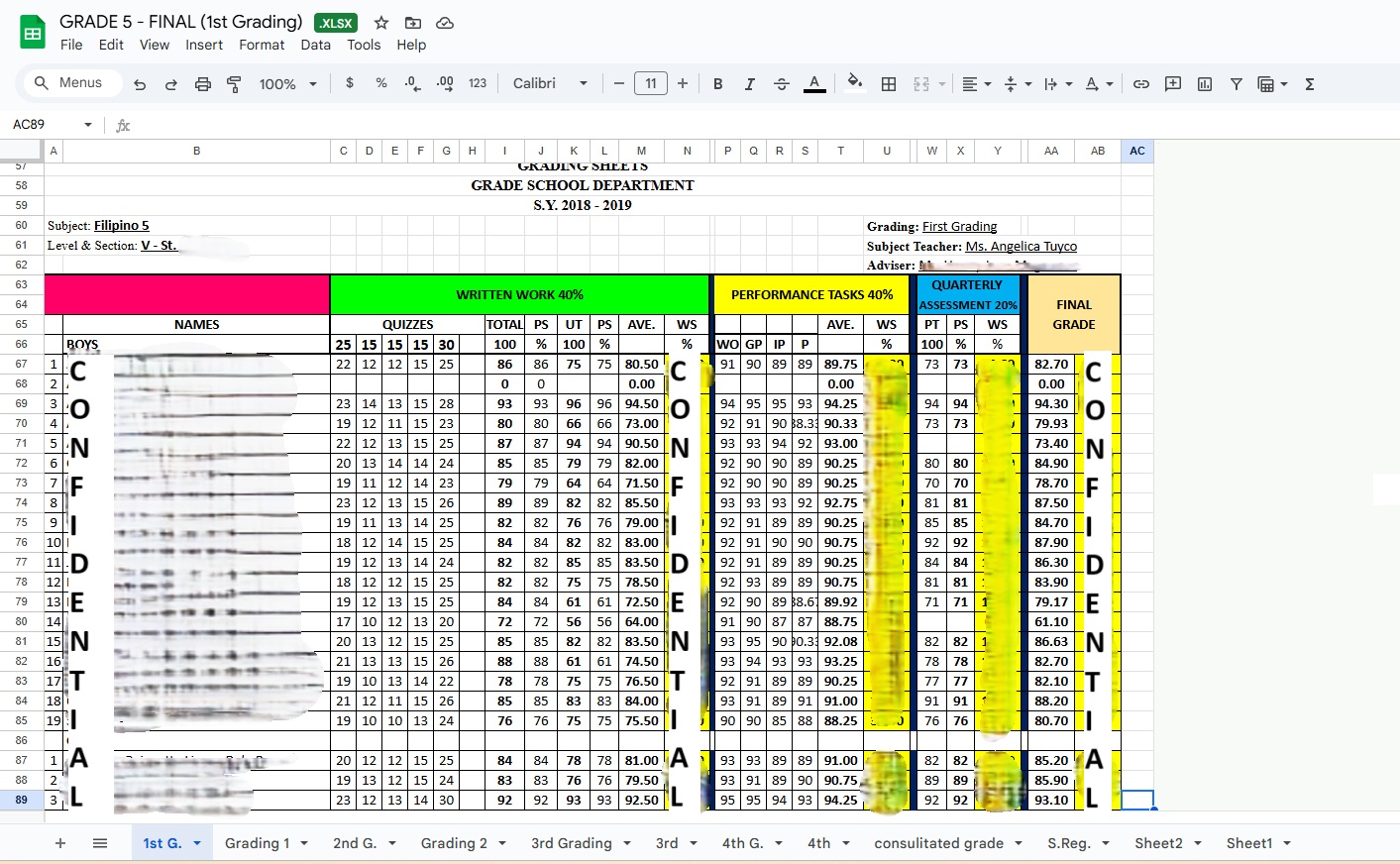This screenshot has width=1400, height=864.
Task: Format as currency
Action: coord(350,83)
